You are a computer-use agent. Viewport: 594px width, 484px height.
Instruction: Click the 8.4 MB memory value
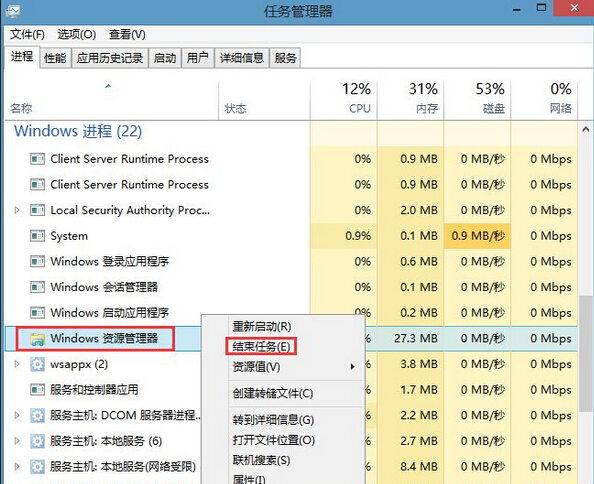(x=419, y=467)
